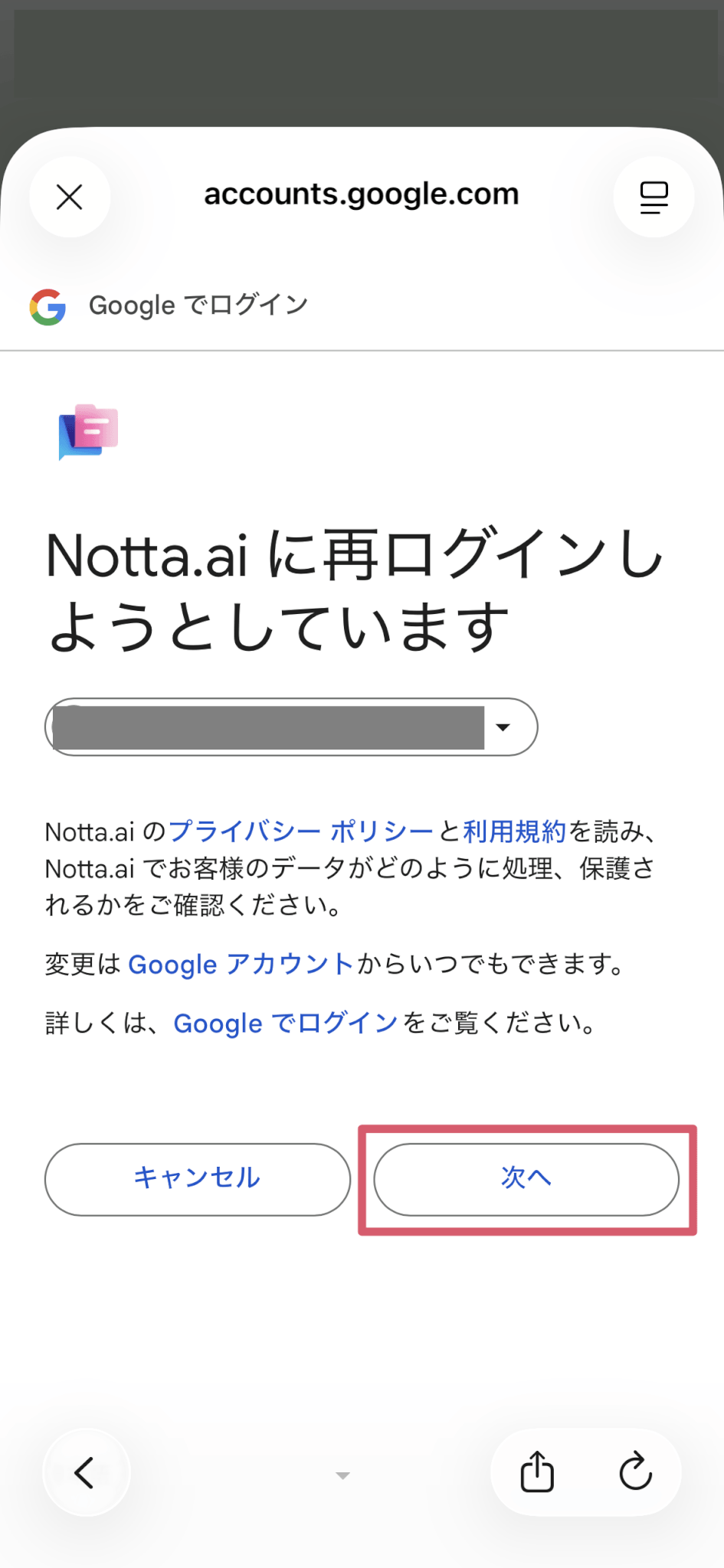Viewport: 724px width, 1568px height.
Task: Close the Google sign-in sheet
Action: click(x=70, y=198)
